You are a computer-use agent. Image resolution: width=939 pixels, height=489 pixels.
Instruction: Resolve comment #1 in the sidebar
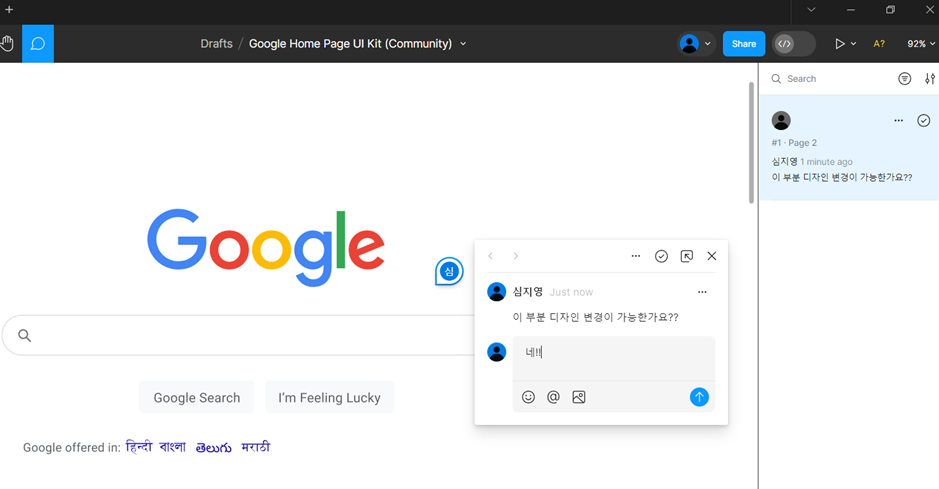point(923,120)
